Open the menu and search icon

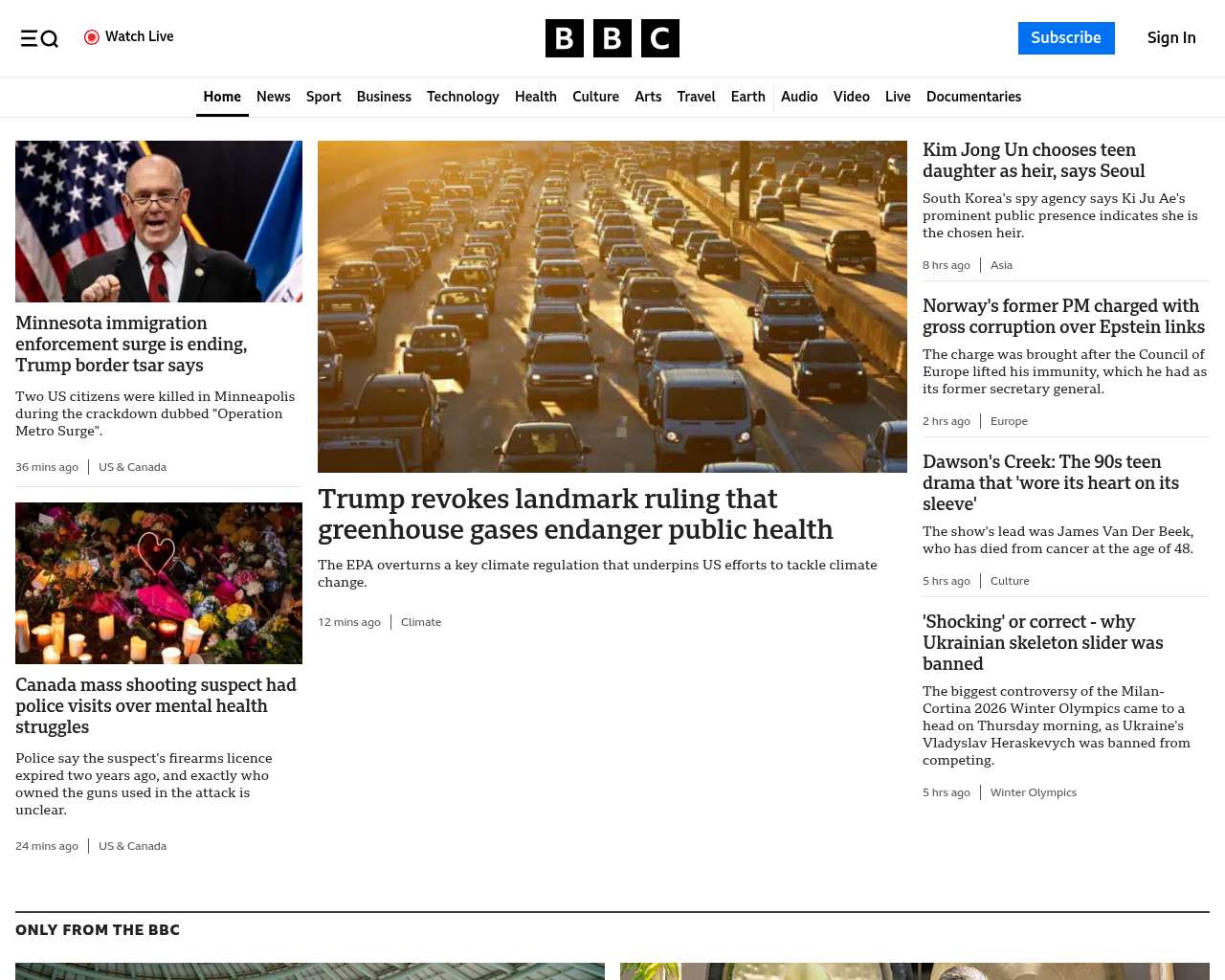39,38
